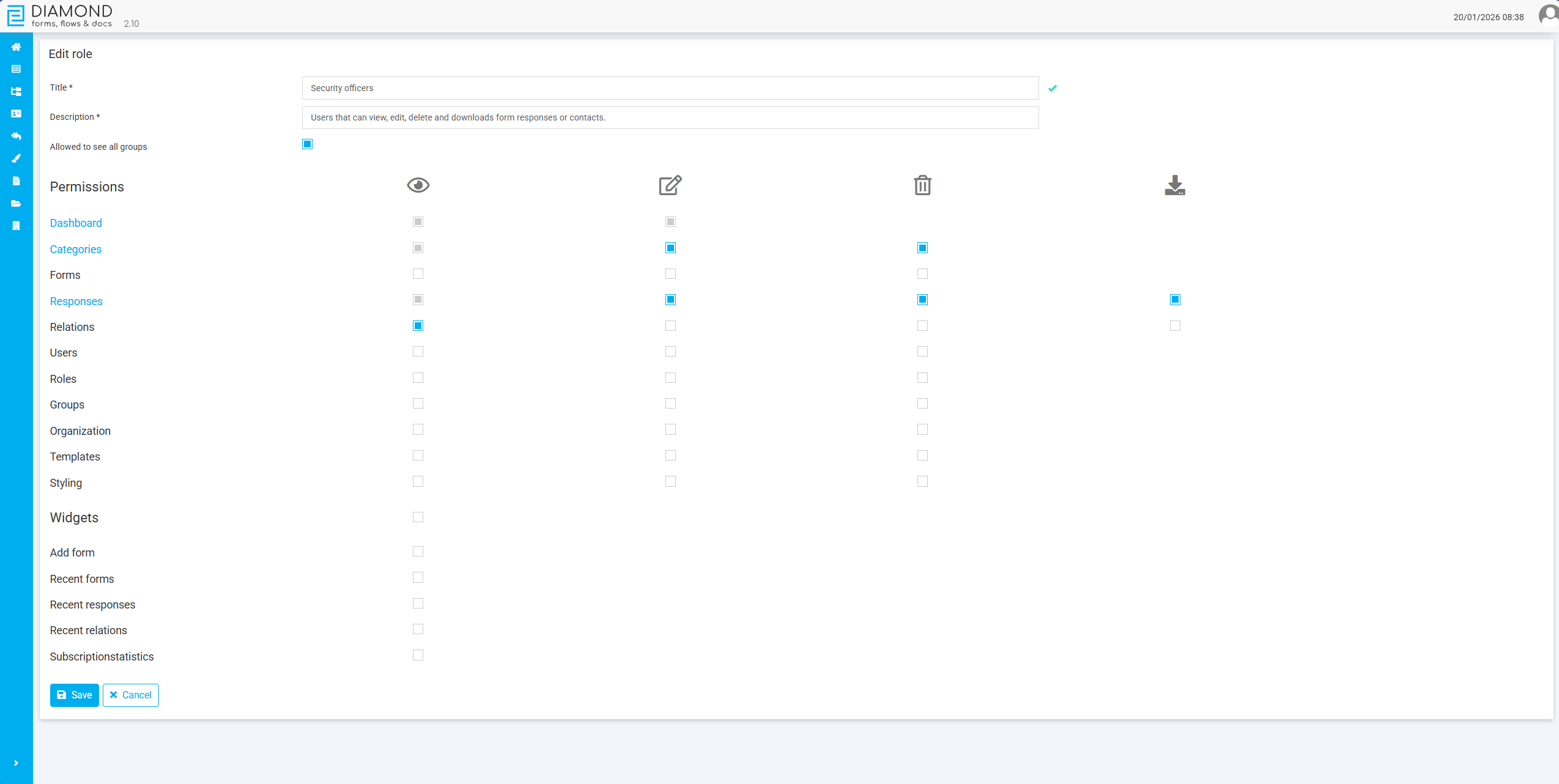Image resolution: width=1559 pixels, height=784 pixels.
Task: Open the Categories permission link
Action: [x=75, y=249]
